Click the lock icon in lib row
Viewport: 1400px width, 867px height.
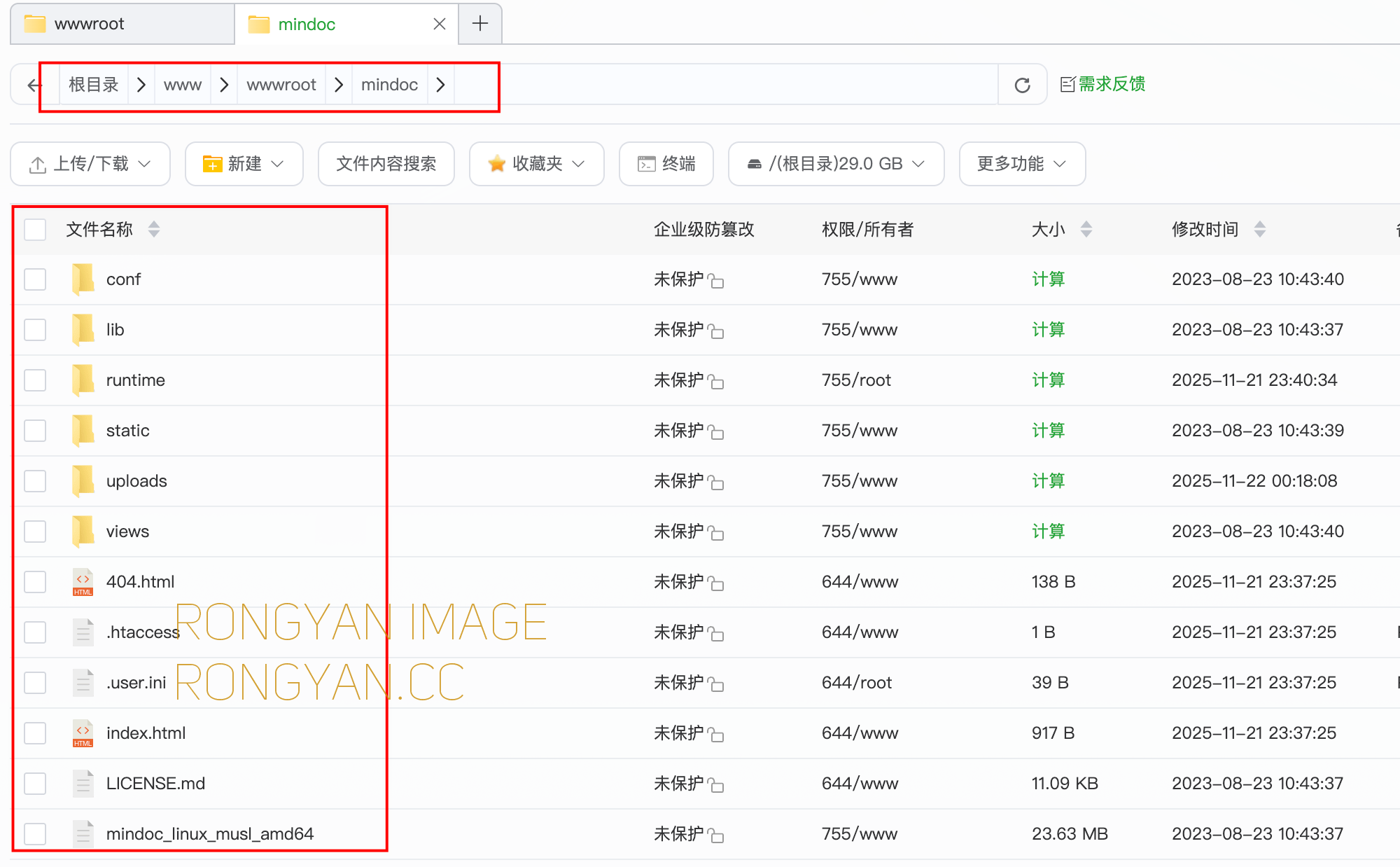[x=715, y=331]
